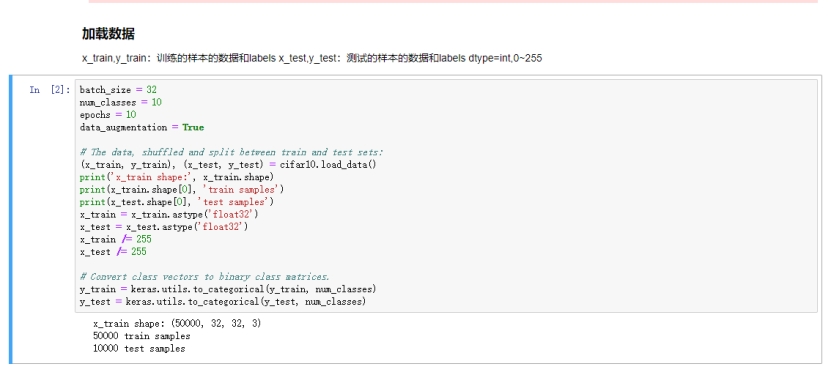
Task: Click the 'In [2]:' cell prompt
Action: 50,90
